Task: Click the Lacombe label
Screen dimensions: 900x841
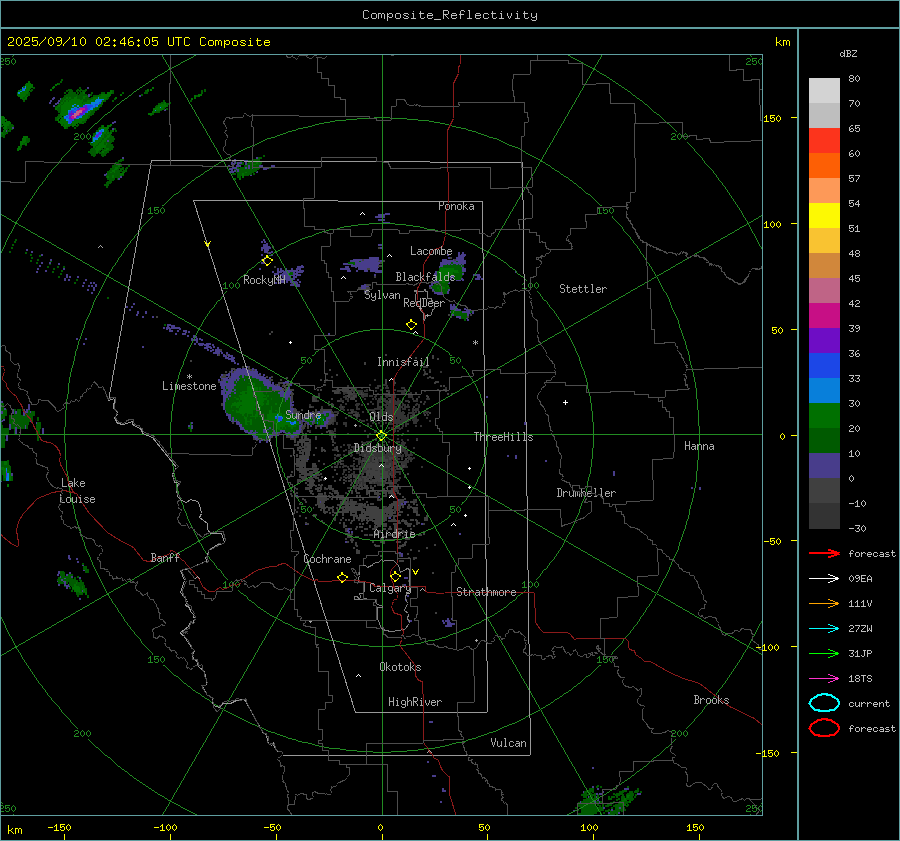Action: coord(431,251)
